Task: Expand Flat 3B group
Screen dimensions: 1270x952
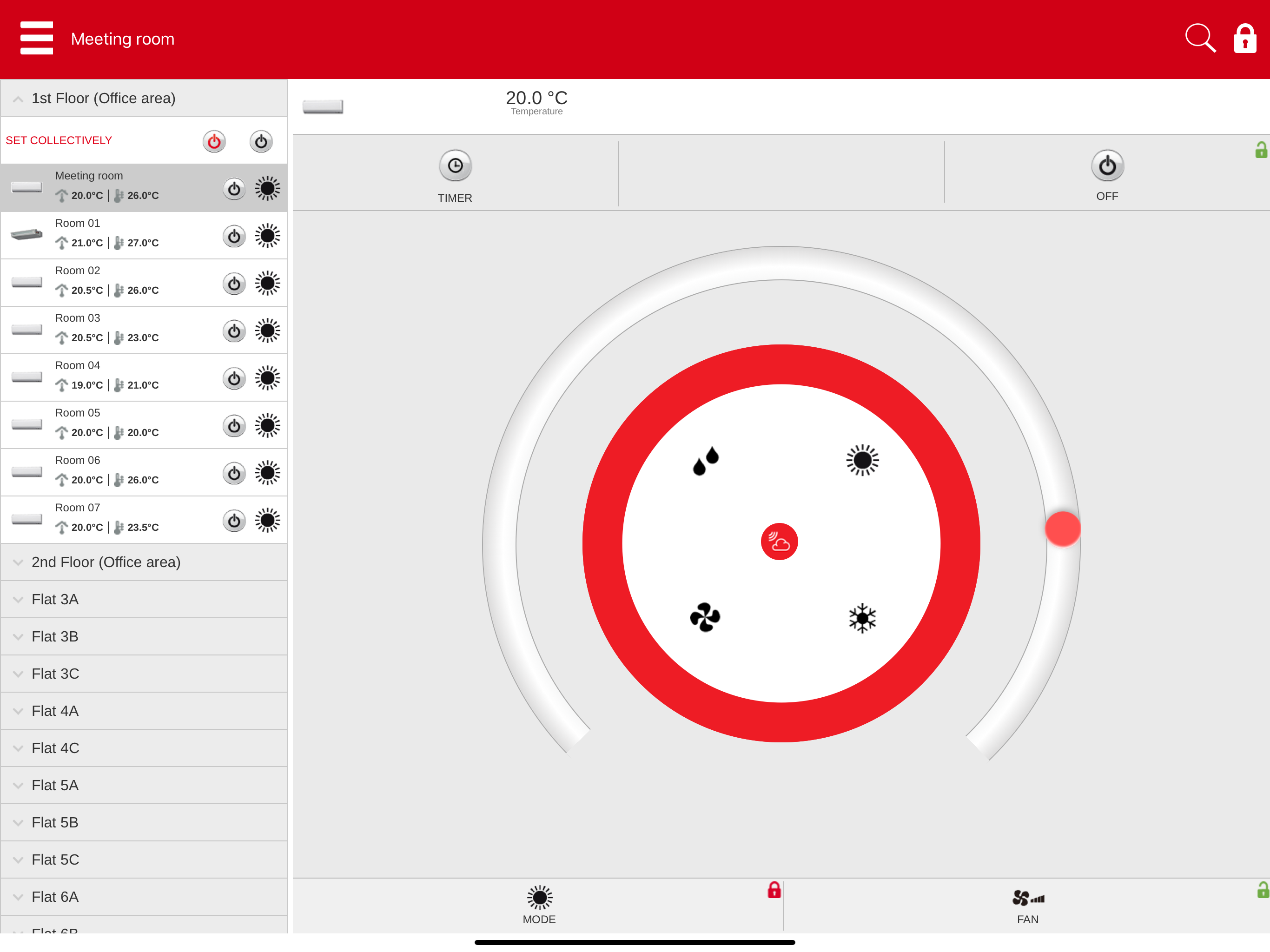Action: (144, 637)
